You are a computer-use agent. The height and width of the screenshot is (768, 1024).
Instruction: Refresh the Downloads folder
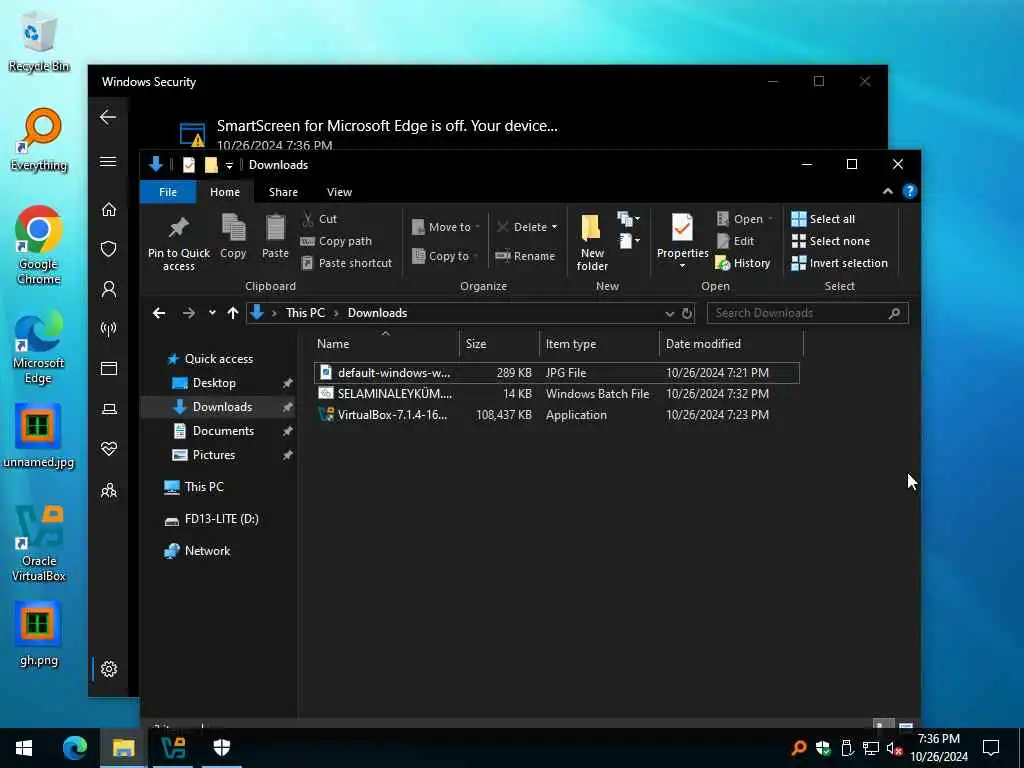click(x=687, y=313)
